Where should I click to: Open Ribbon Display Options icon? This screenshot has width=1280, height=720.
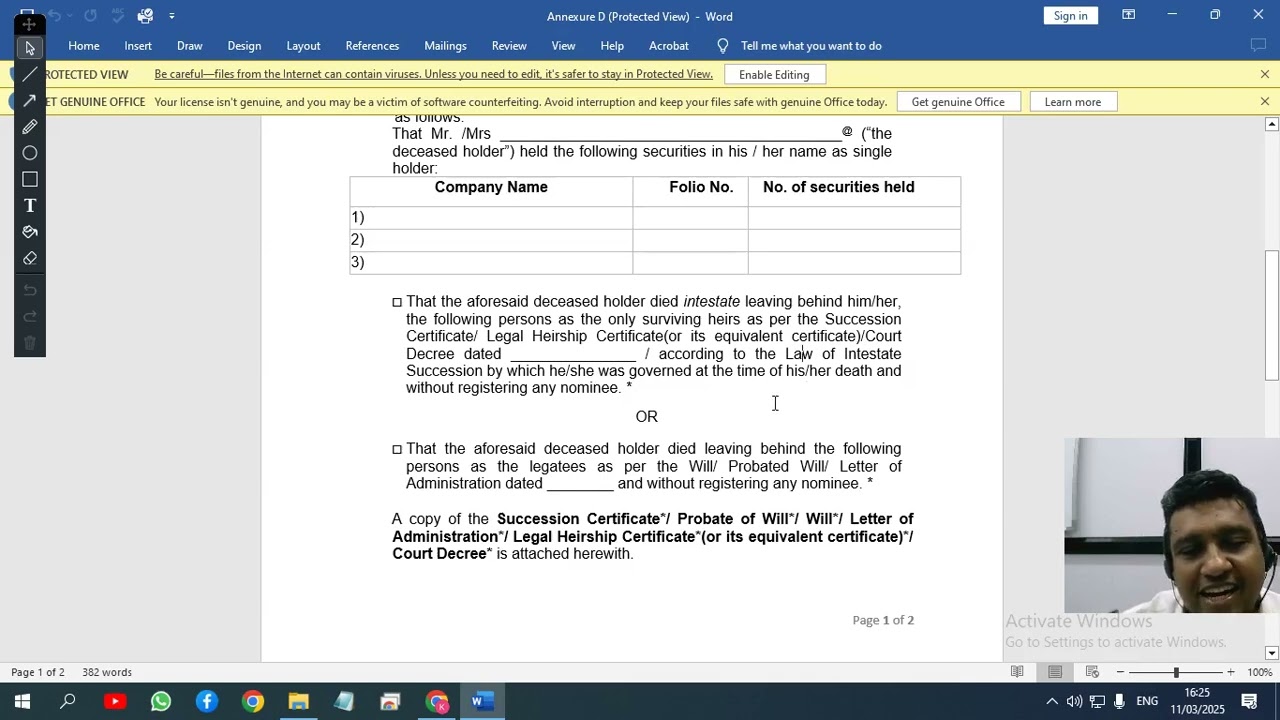1128,15
